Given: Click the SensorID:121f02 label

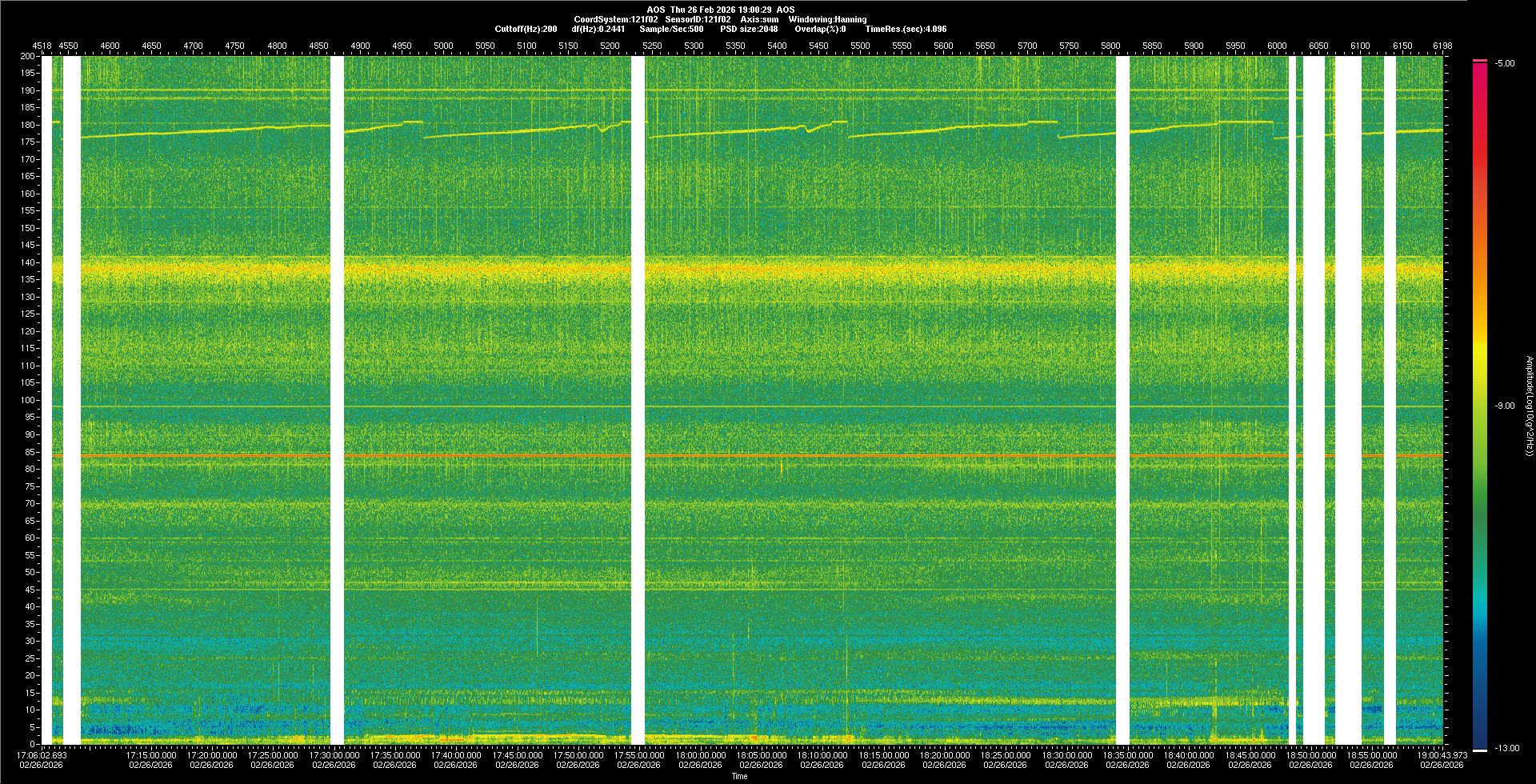Looking at the screenshot, I should (698, 19).
